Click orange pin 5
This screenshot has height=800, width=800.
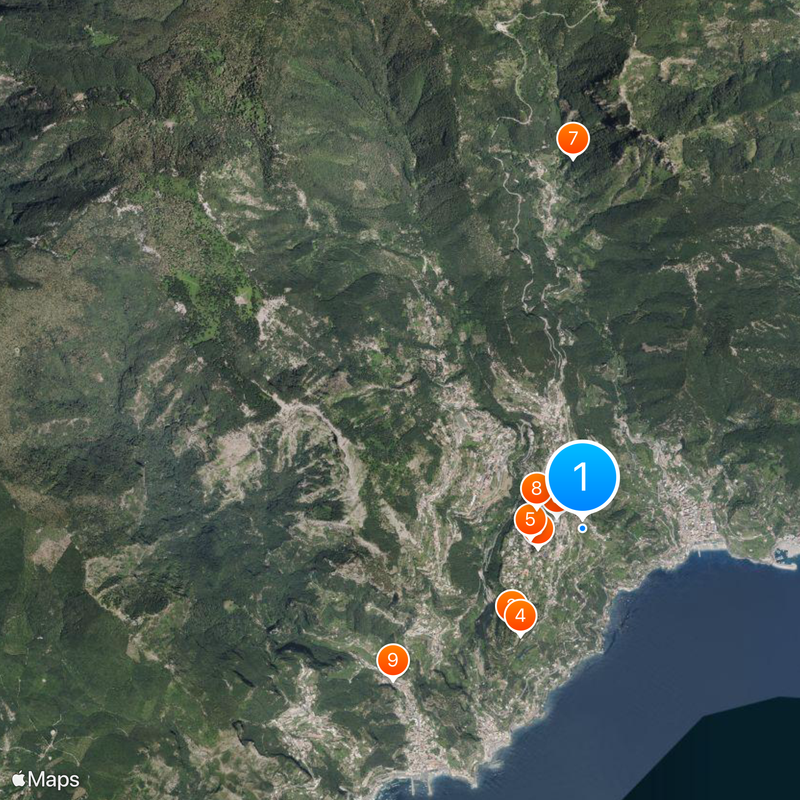pyautogui.click(x=530, y=518)
